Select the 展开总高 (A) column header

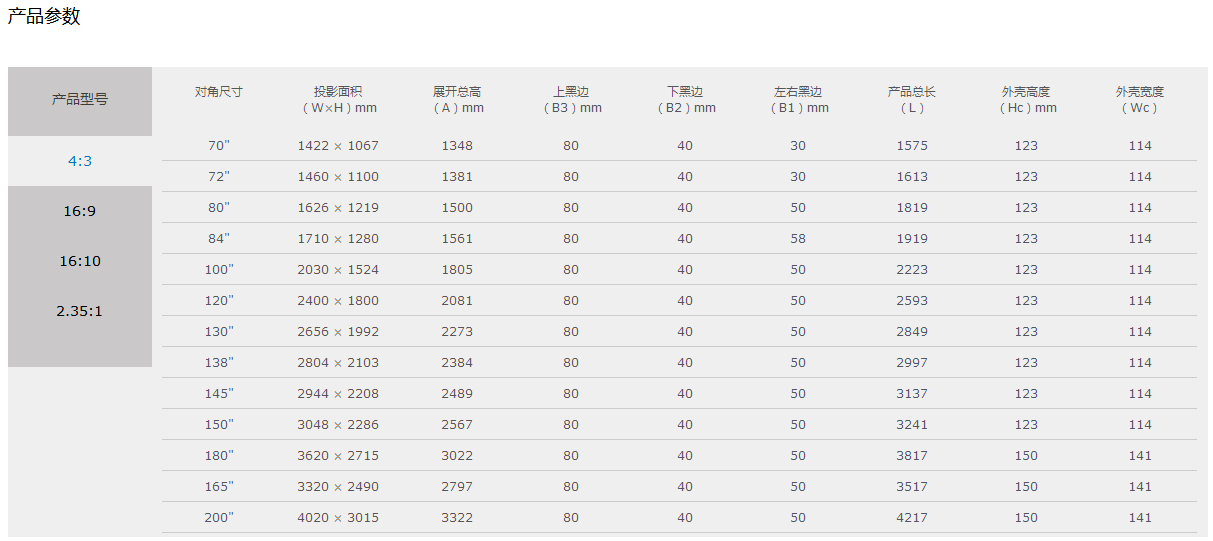(457, 99)
